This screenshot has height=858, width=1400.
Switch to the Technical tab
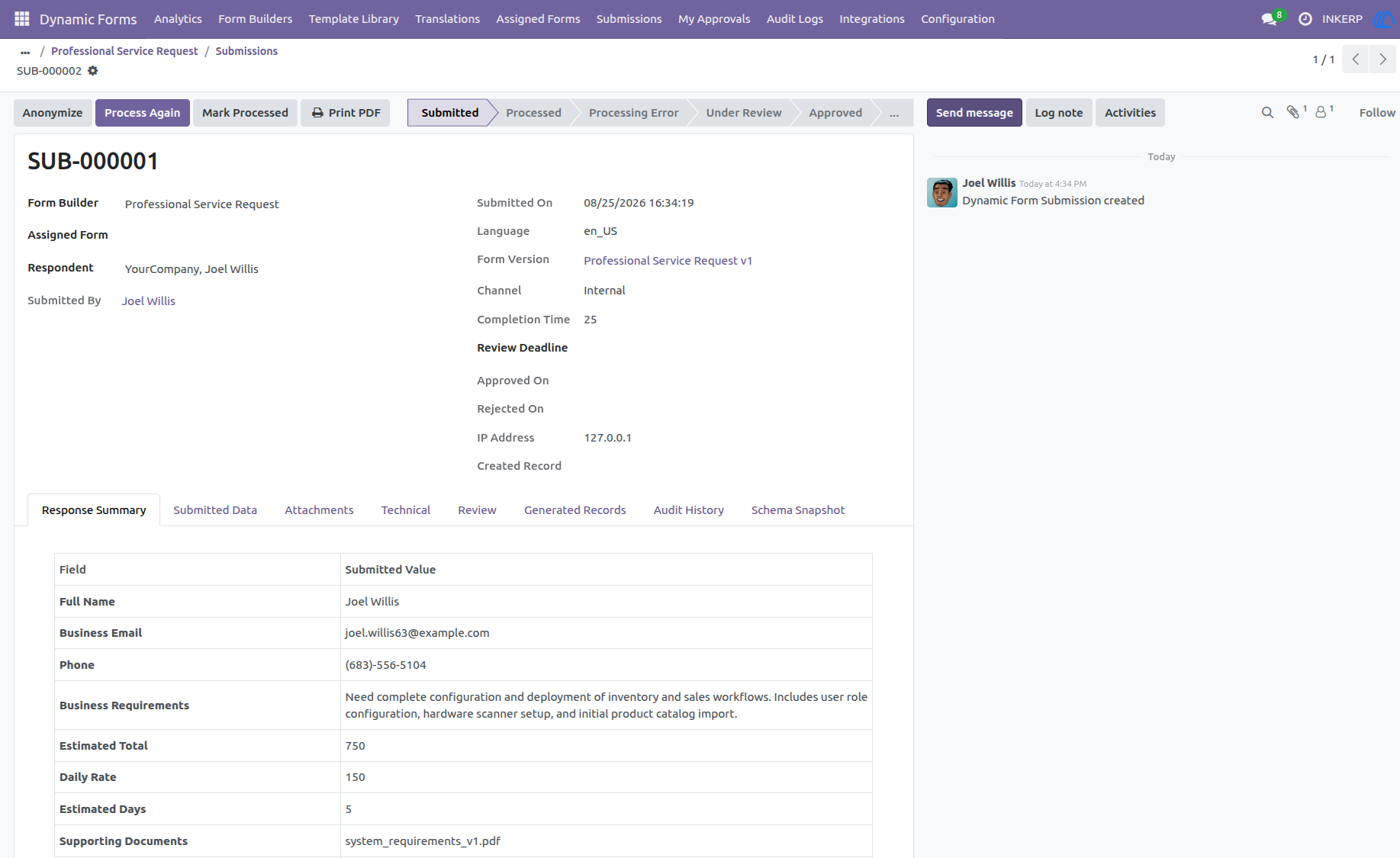coord(406,510)
